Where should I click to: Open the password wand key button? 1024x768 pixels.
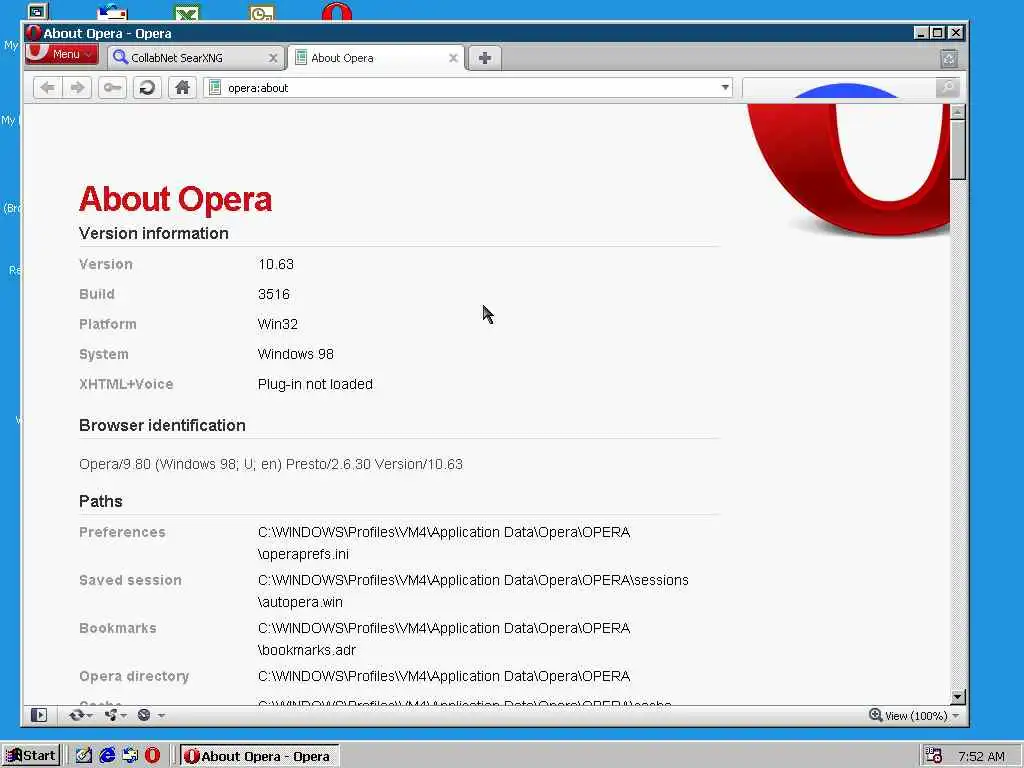(x=112, y=88)
